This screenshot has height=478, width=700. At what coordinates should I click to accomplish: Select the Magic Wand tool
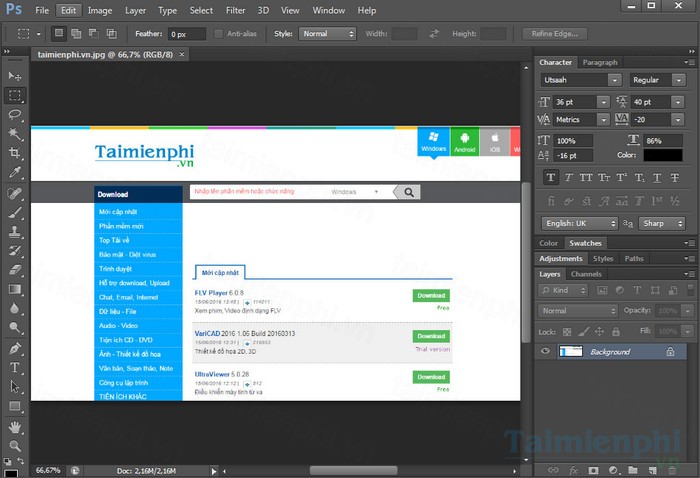(15, 133)
